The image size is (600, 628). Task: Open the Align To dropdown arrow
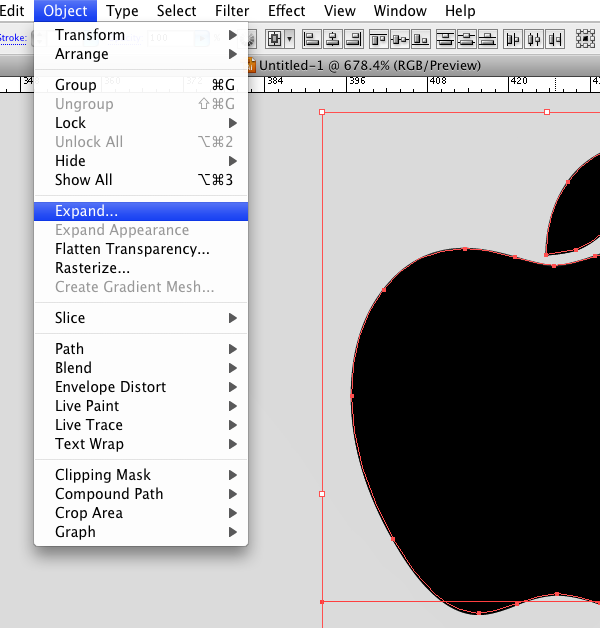[x=290, y=39]
